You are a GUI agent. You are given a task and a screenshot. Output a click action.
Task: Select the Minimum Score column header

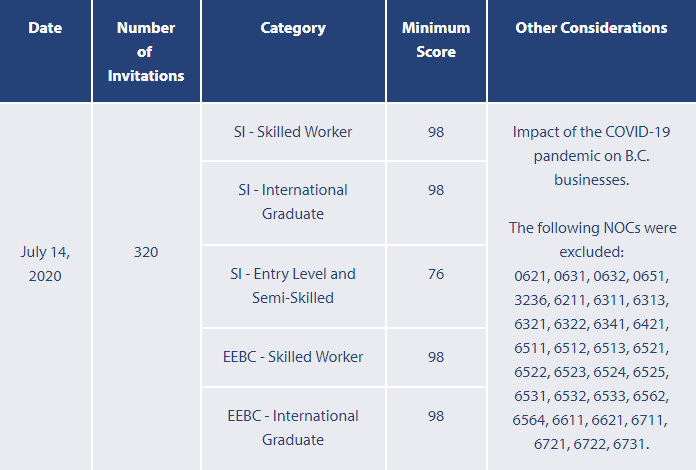tap(436, 40)
